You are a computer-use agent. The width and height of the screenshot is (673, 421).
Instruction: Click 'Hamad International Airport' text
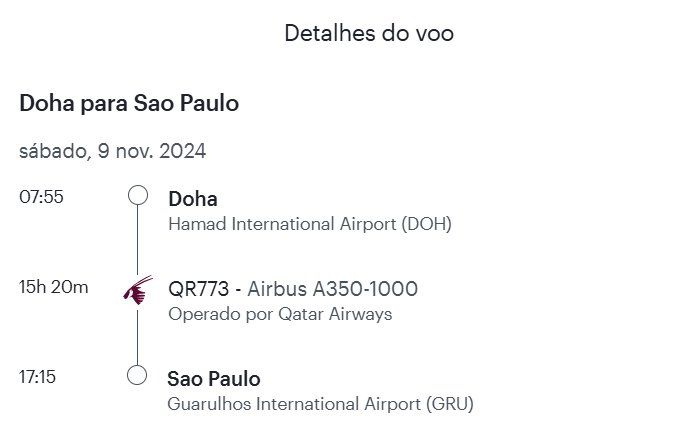tap(283, 224)
